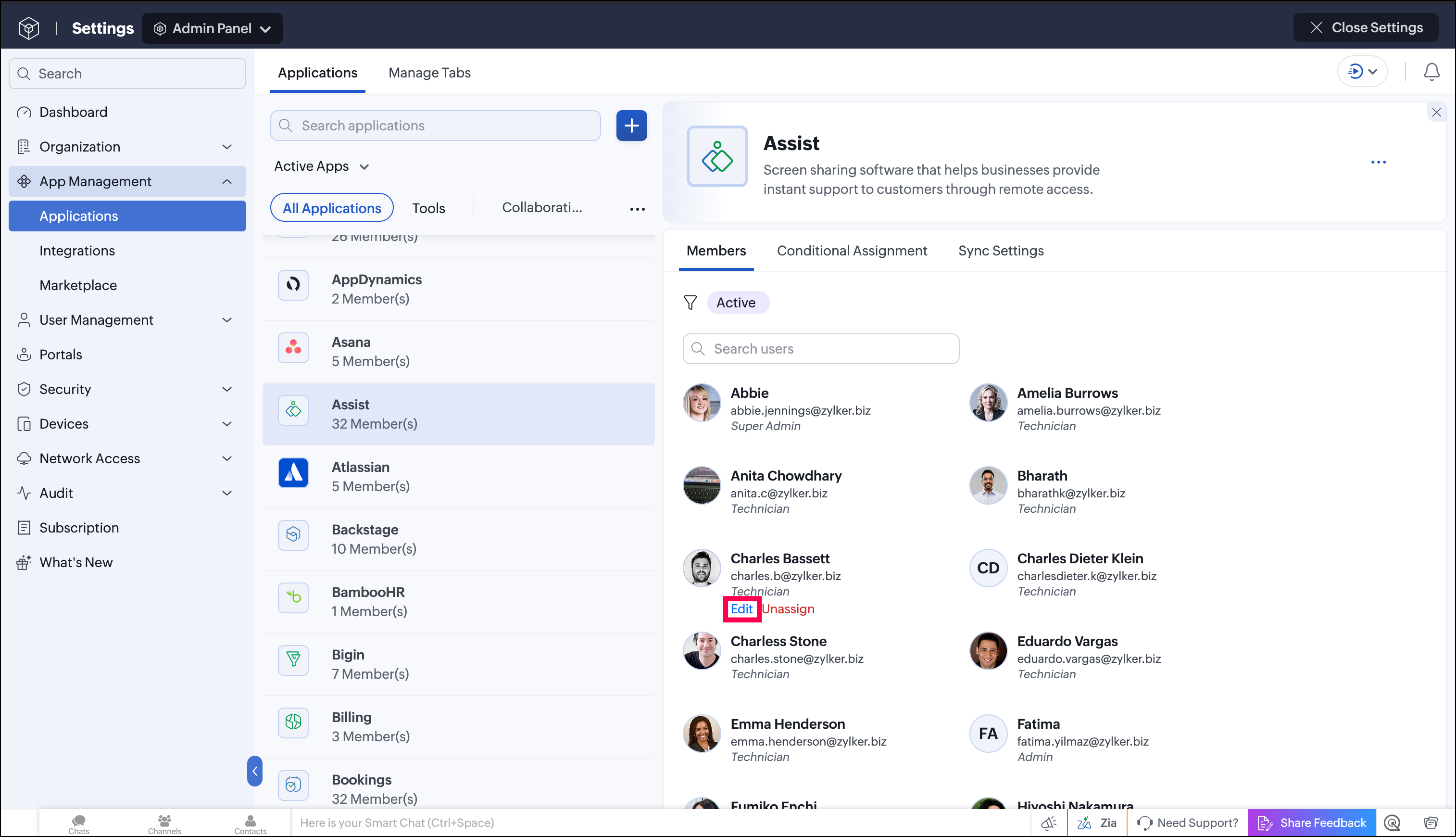
Task: Select the All Applications category pill
Action: pos(331,208)
